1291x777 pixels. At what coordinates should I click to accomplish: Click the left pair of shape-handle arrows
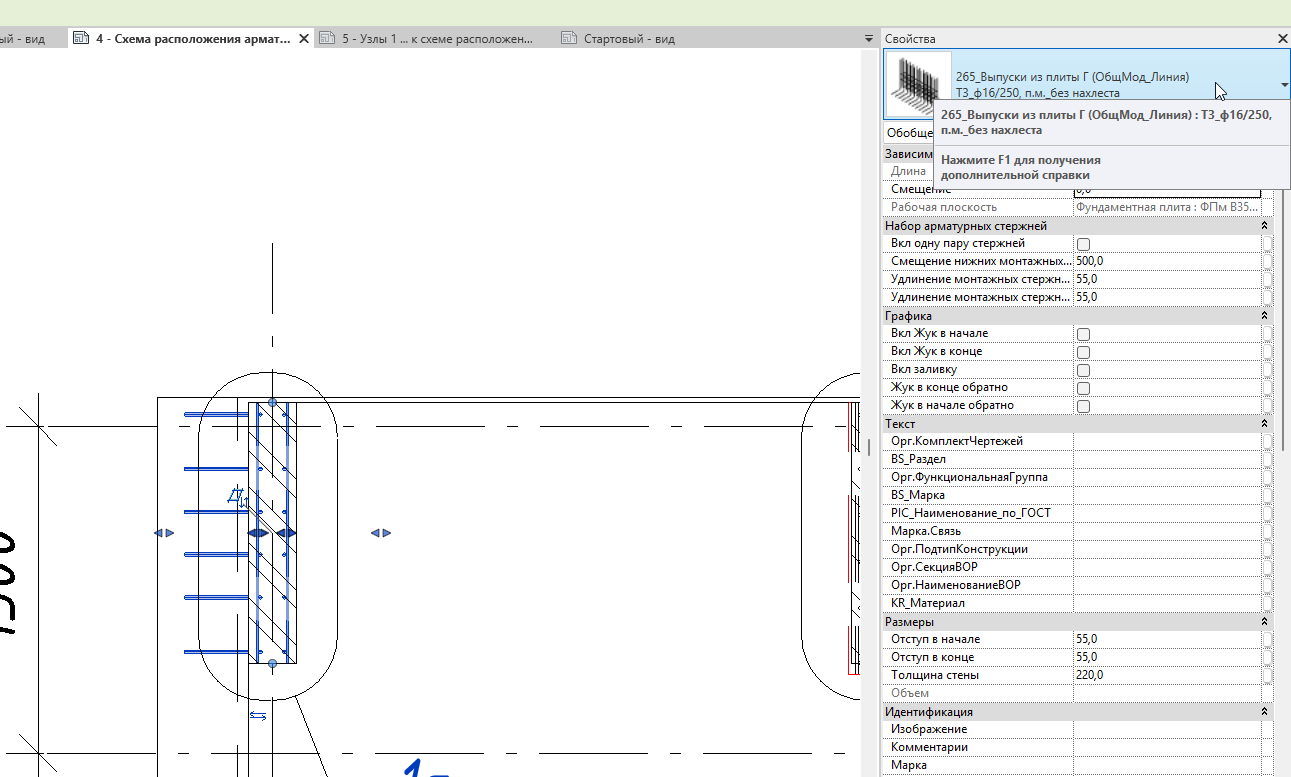164,533
